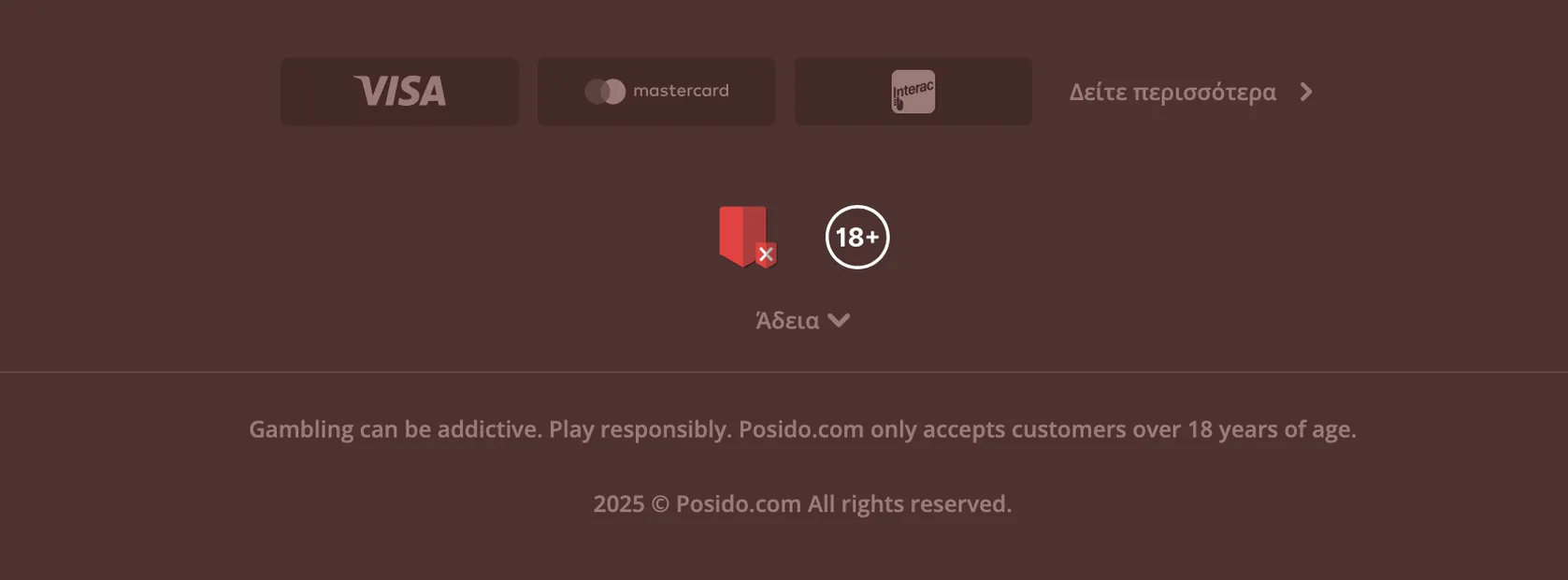Open the Interac payment method icon
Viewport: 1568px width, 580px height.
click(913, 92)
